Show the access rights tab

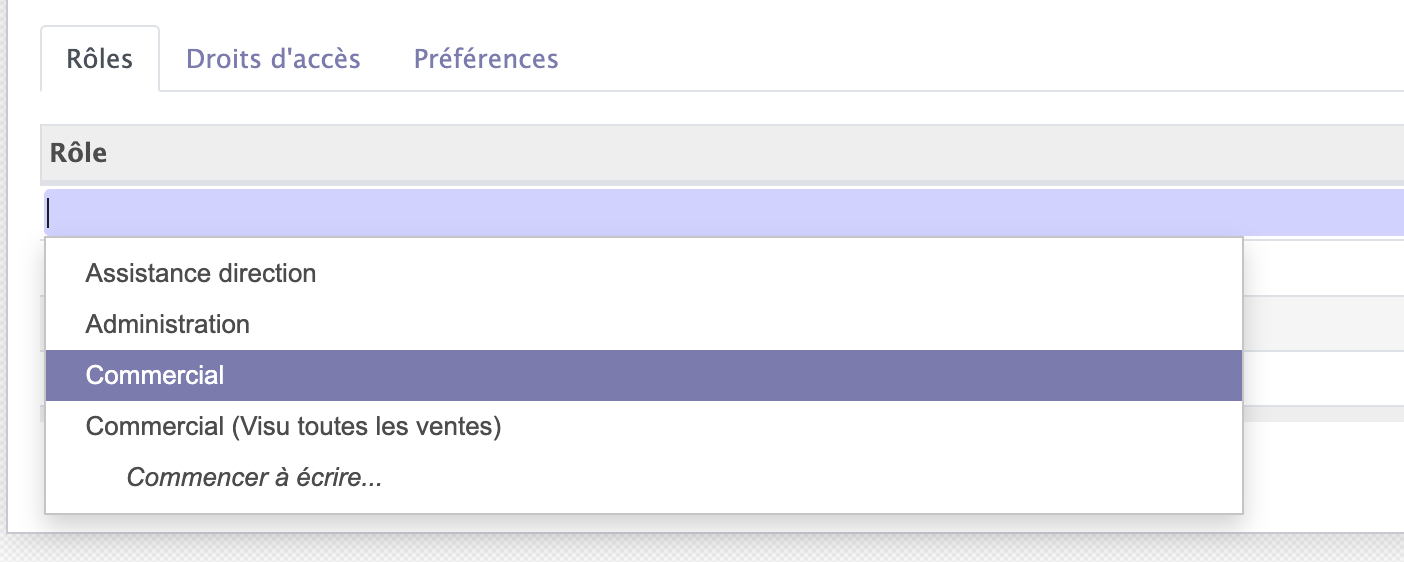273,59
